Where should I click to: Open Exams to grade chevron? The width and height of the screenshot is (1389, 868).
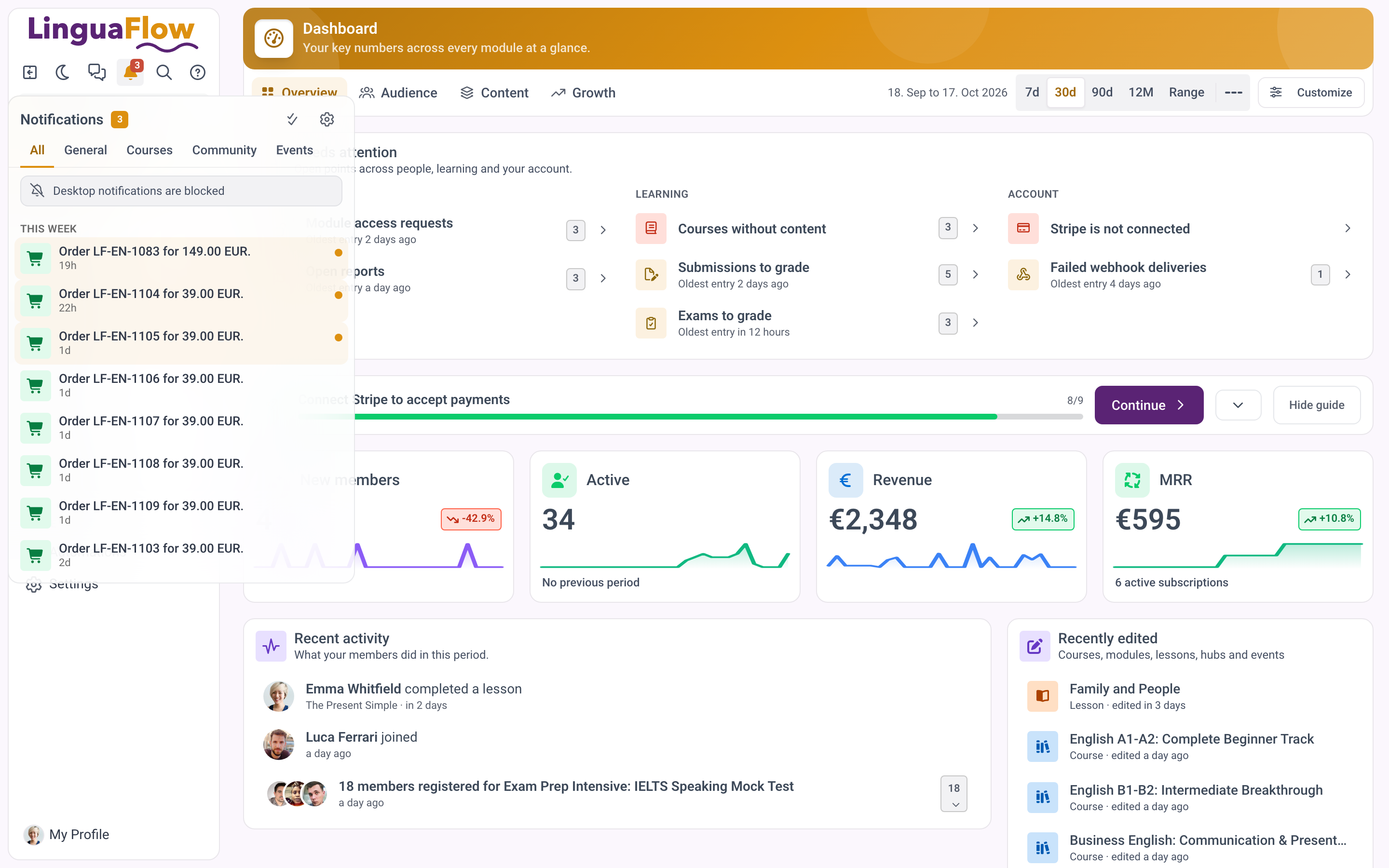(975, 323)
